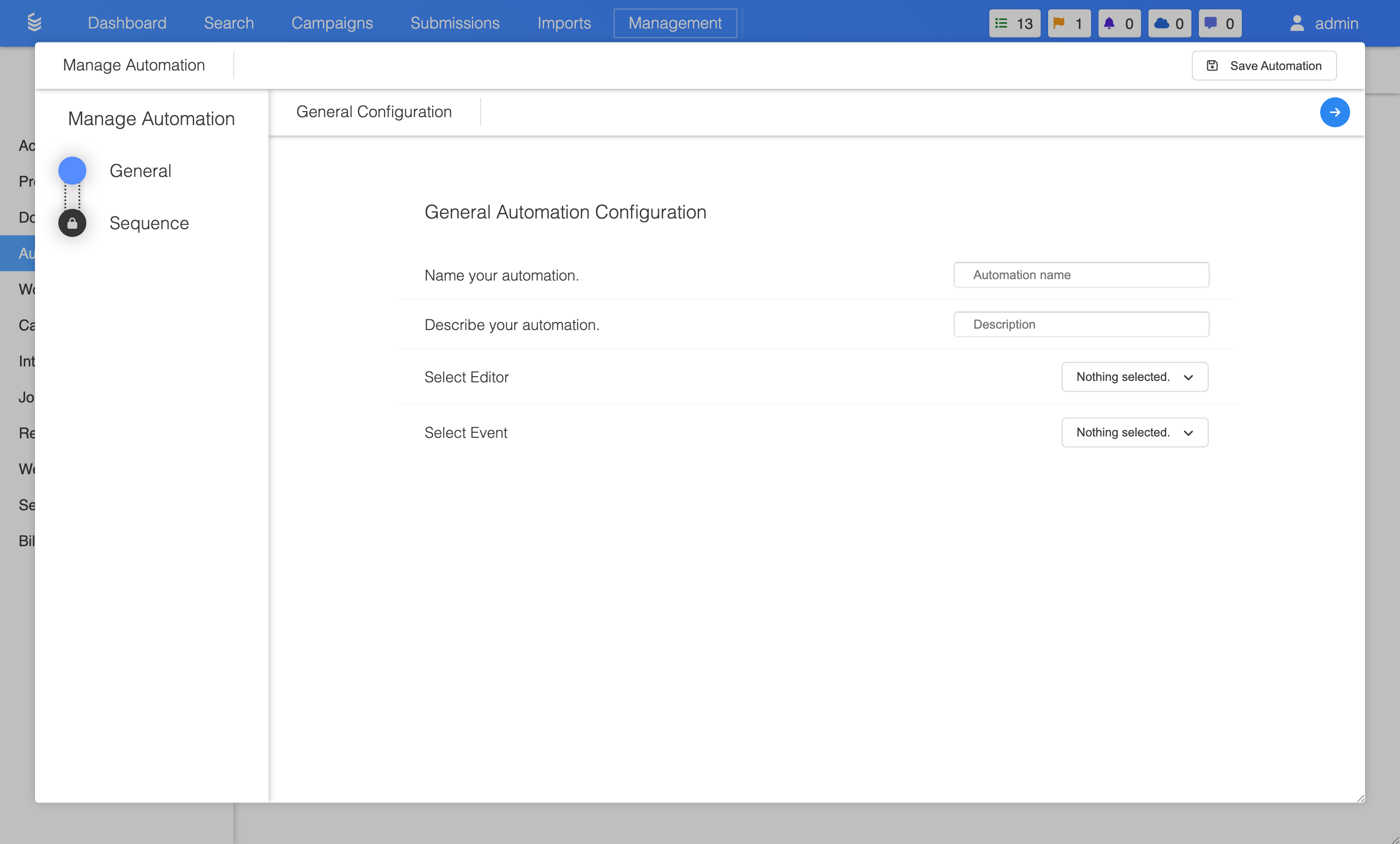Open the Submissions page

click(x=455, y=23)
